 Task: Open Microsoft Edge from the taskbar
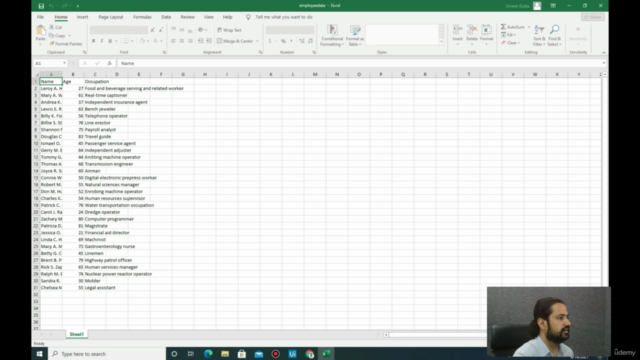coord(208,354)
